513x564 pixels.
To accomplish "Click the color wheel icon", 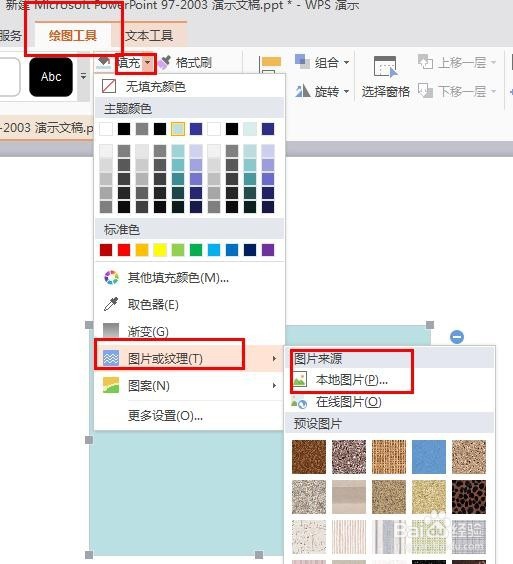I will click(111, 278).
